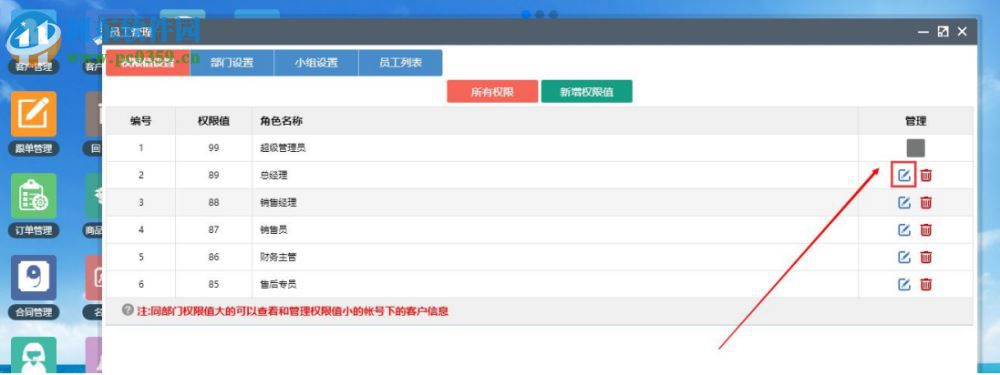
Task: Delete the 总经理 role entry
Action: pyautogui.click(x=926, y=175)
